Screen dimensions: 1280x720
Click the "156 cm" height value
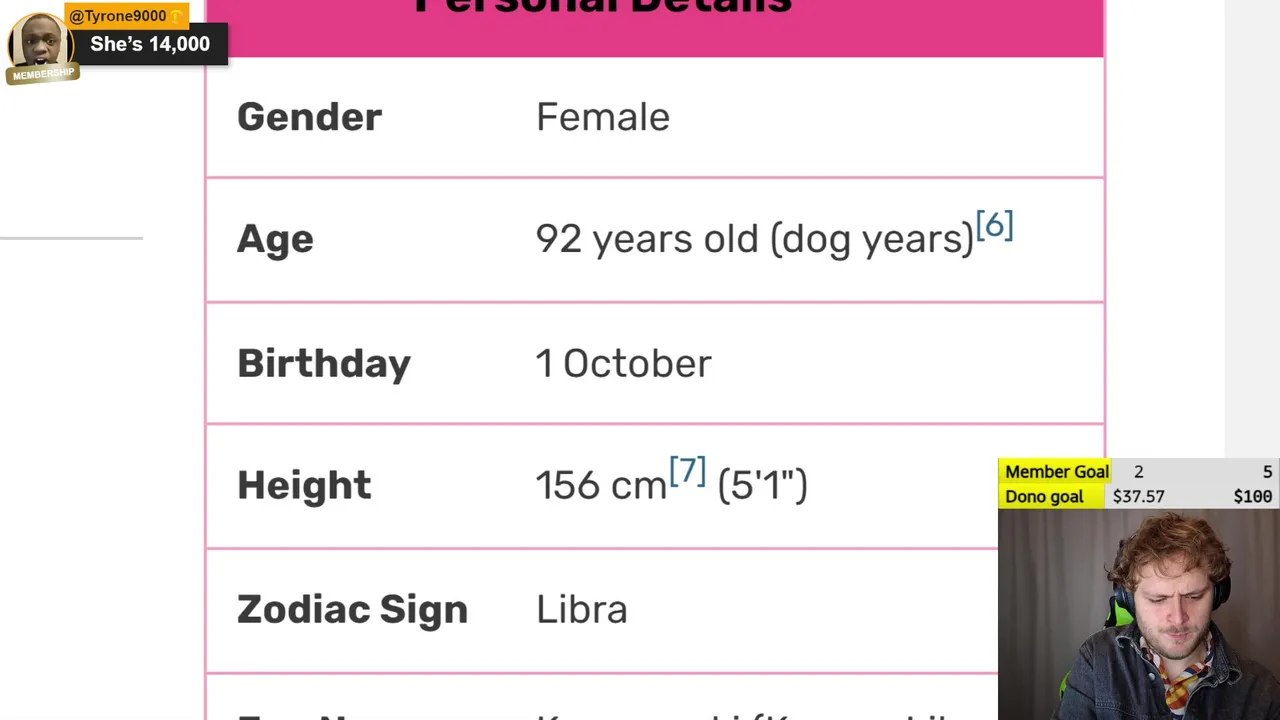tap(600, 486)
